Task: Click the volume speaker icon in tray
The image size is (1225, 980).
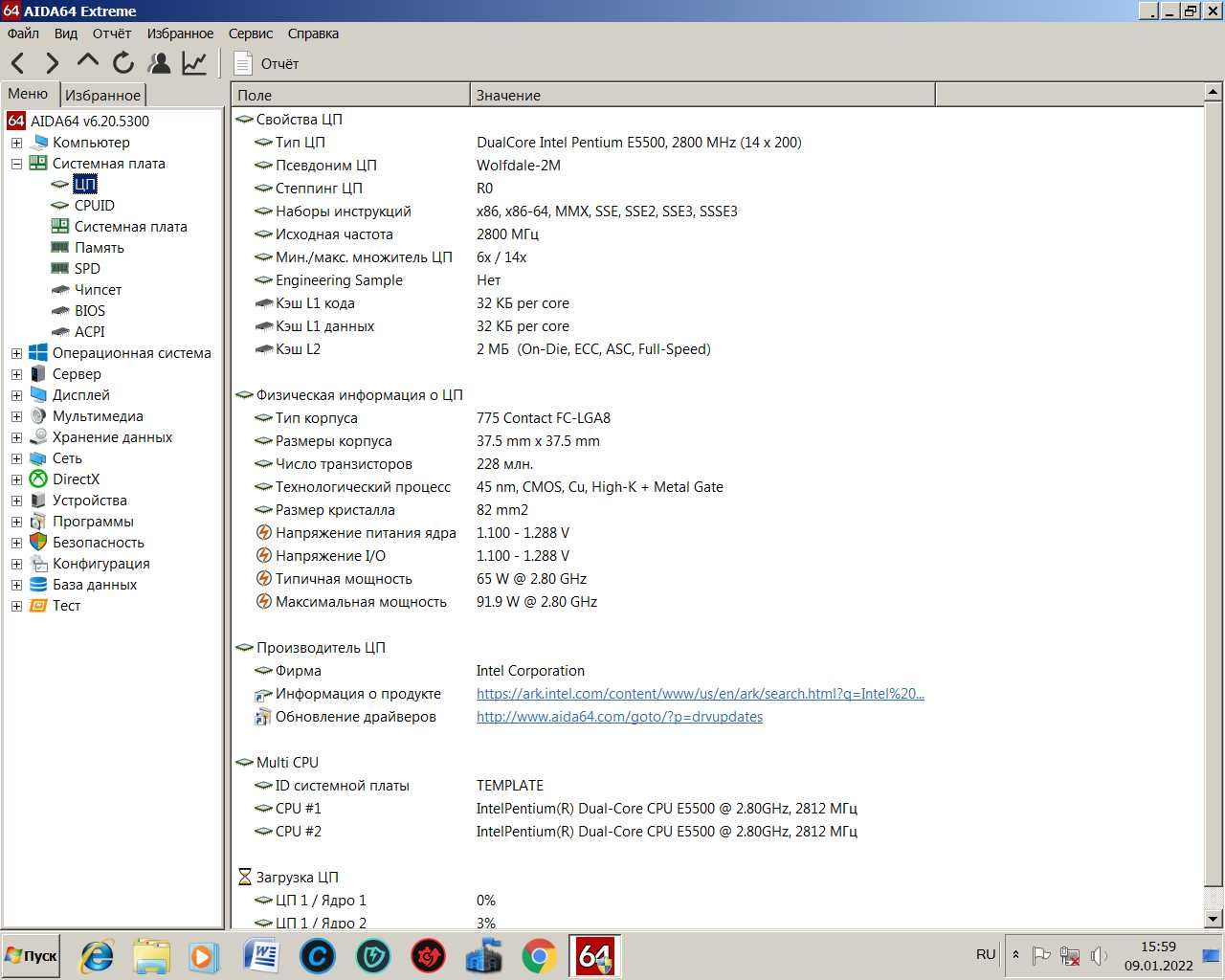Action: (1099, 955)
